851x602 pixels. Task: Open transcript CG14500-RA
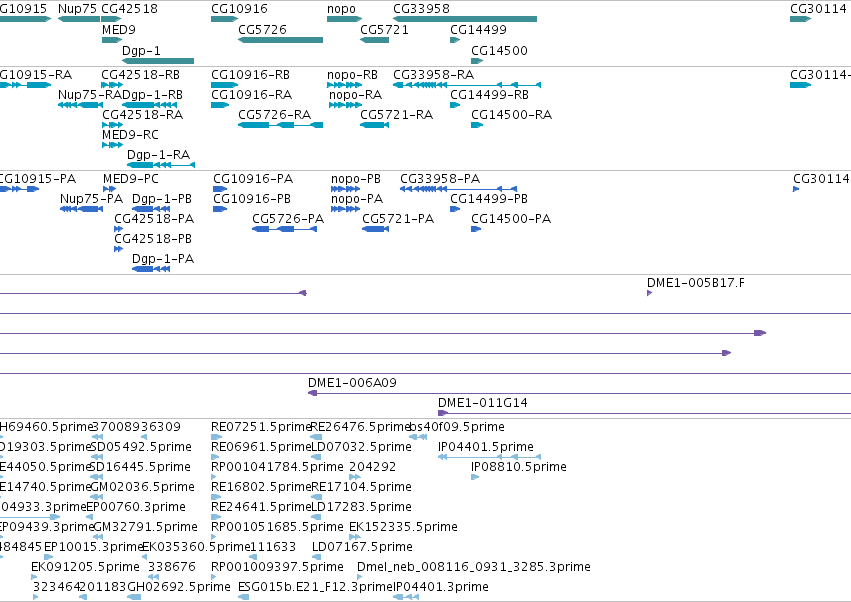[511, 115]
